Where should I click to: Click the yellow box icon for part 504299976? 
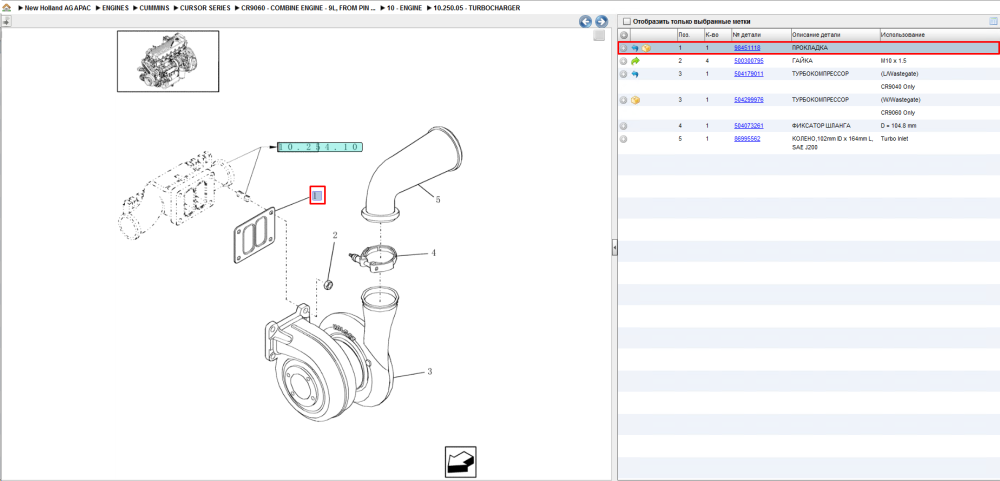click(x=635, y=100)
